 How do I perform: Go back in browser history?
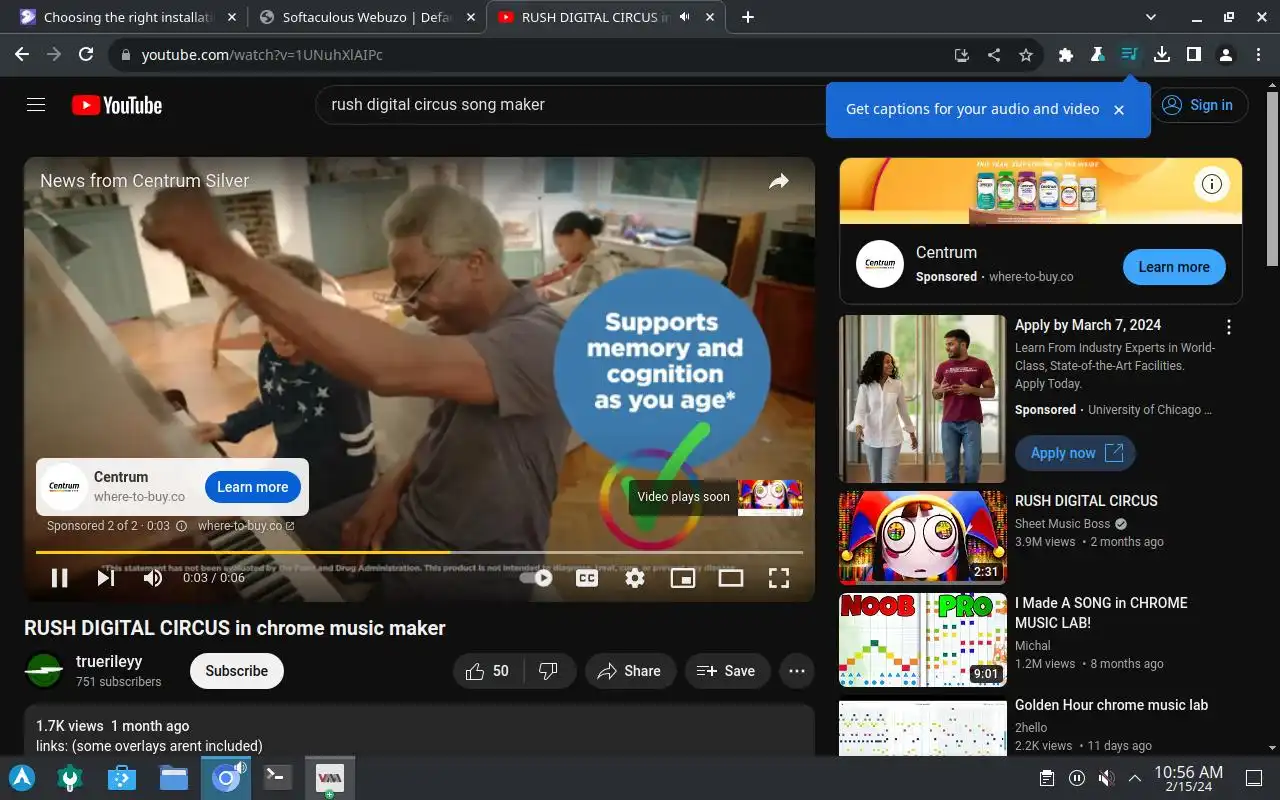tap(22, 55)
